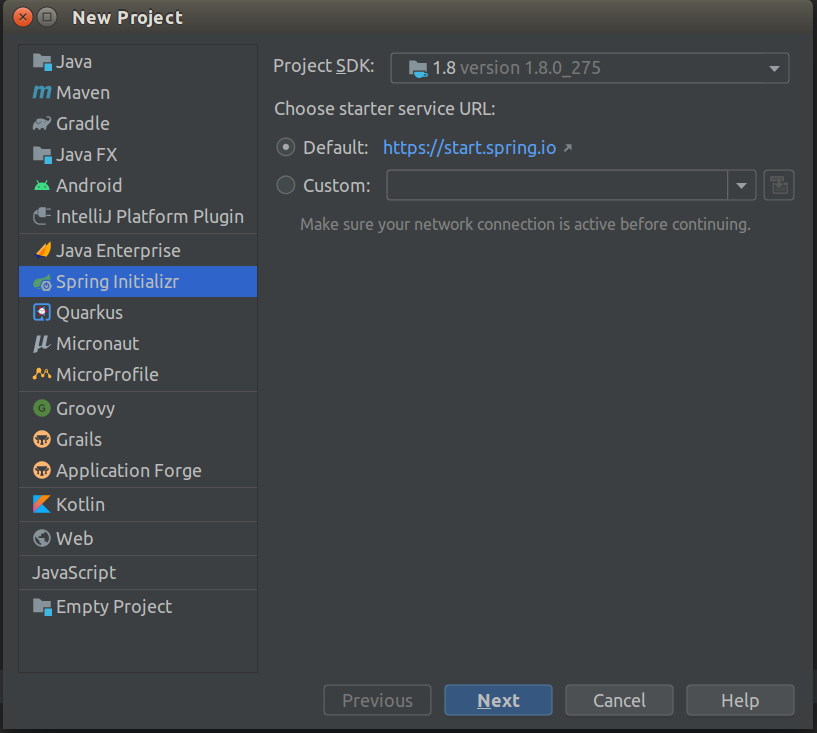Focus the Custom URL text field
The width and height of the screenshot is (817, 733).
coord(556,186)
